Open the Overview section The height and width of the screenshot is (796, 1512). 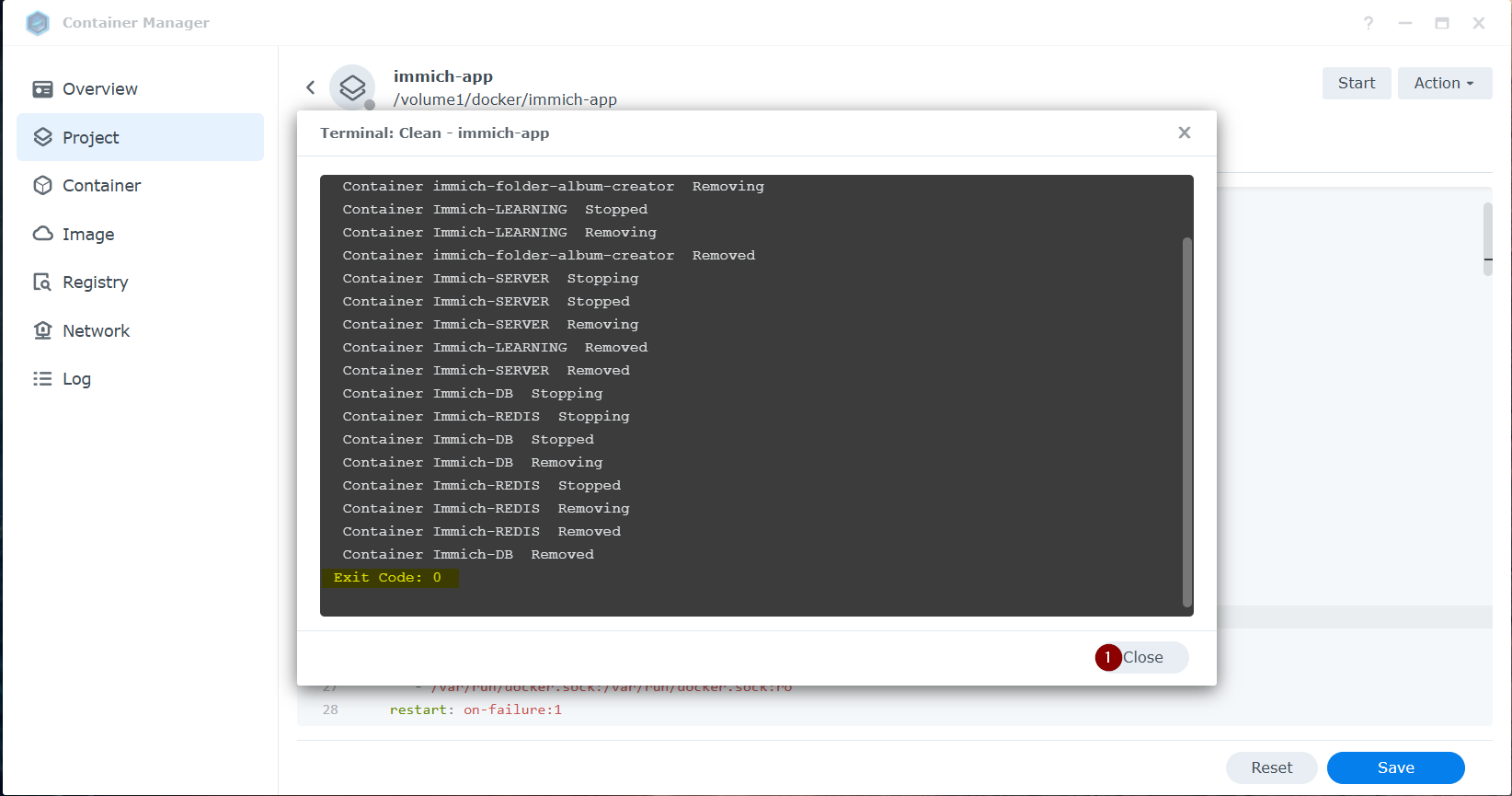pos(140,89)
